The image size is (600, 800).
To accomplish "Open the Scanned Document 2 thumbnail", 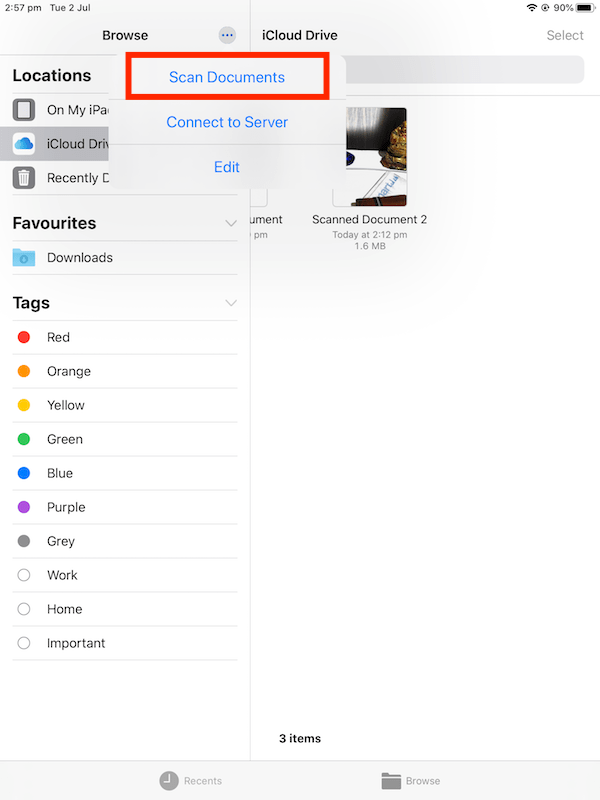I will coord(370,157).
